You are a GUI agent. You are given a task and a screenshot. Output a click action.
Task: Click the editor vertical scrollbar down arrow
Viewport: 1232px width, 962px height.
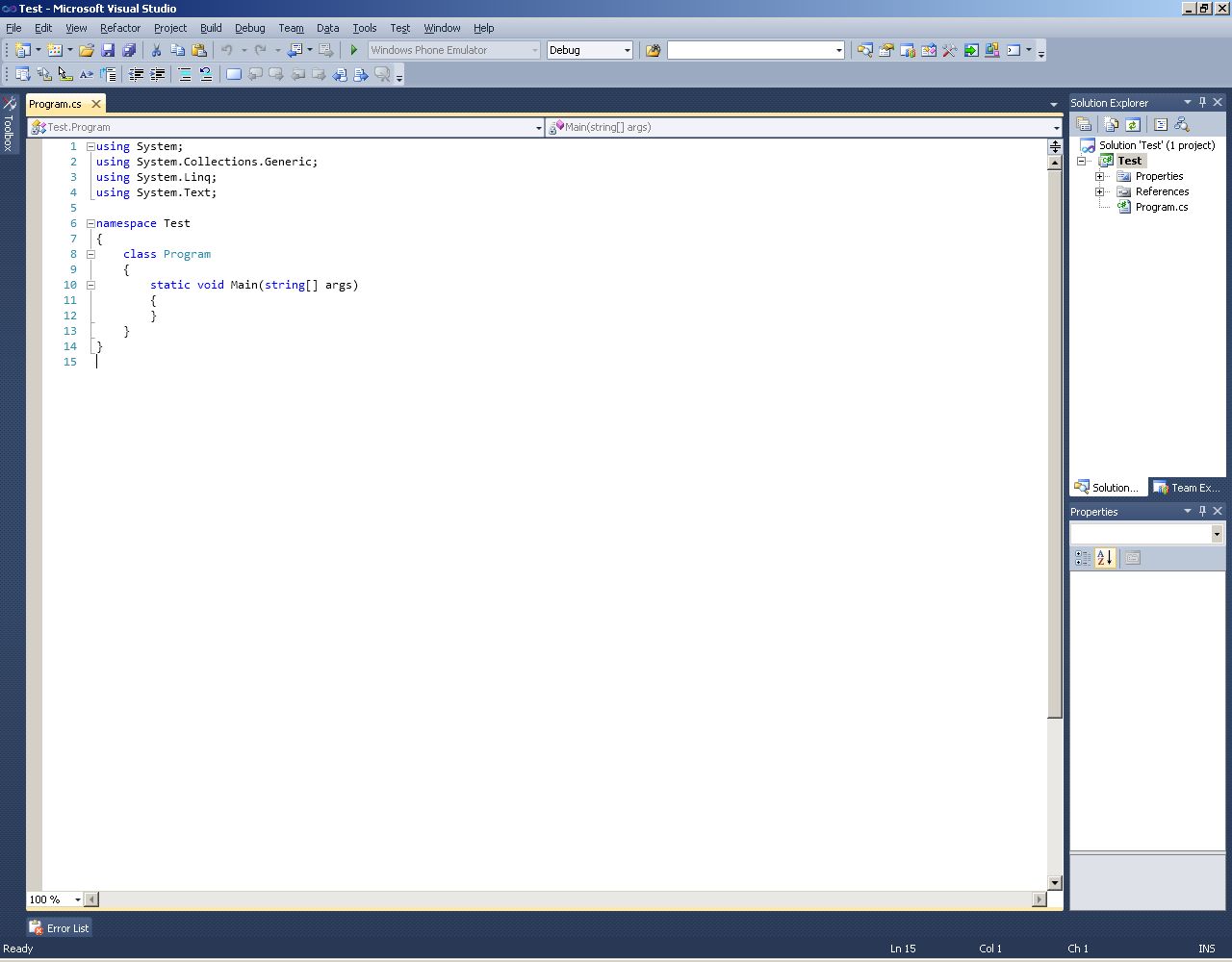(x=1055, y=882)
